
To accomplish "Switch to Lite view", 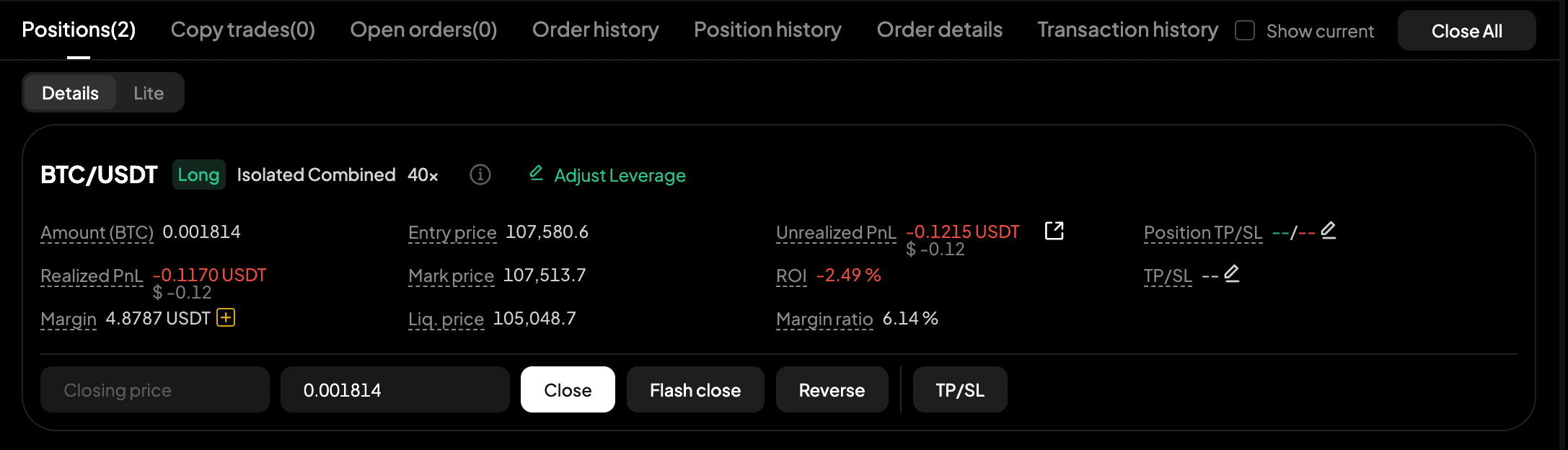I will pos(149,93).
